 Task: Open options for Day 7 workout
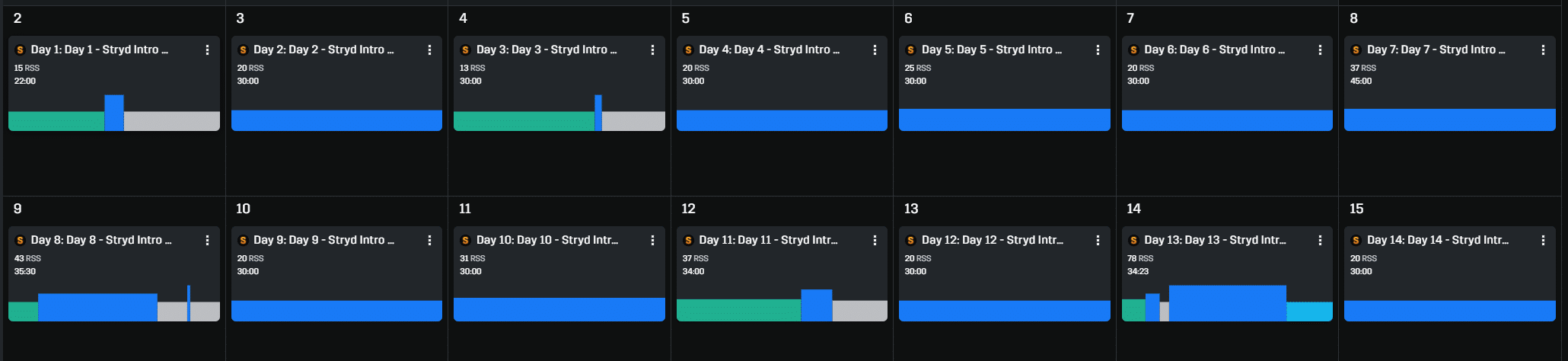(1543, 50)
